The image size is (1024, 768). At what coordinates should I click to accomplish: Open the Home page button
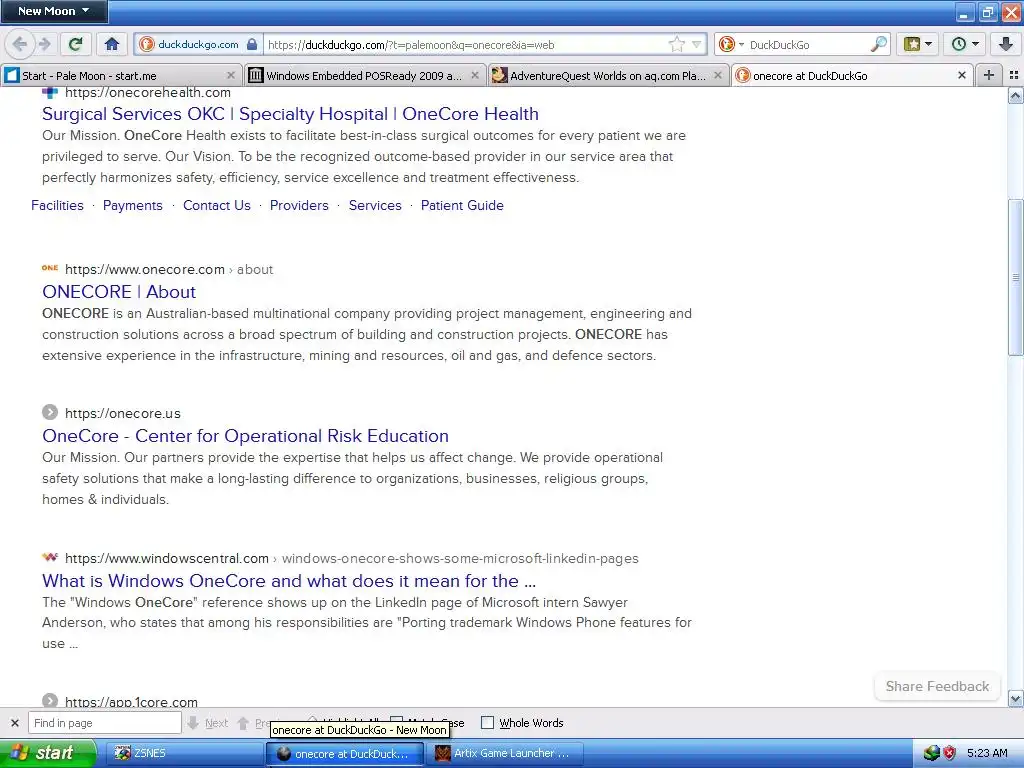point(112,44)
